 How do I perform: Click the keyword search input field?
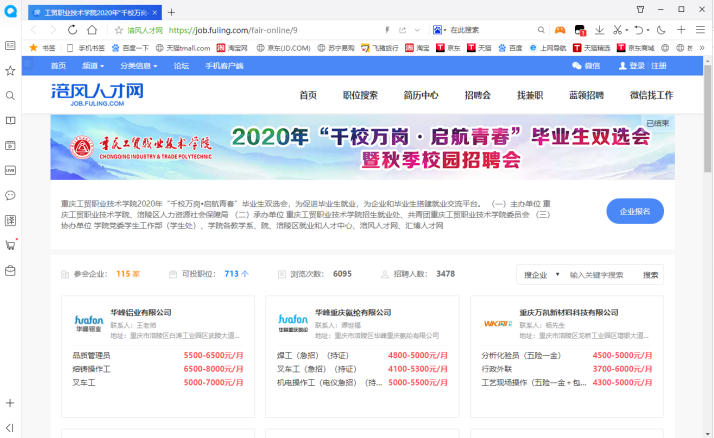pyautogui.click(x=601, y=275)
